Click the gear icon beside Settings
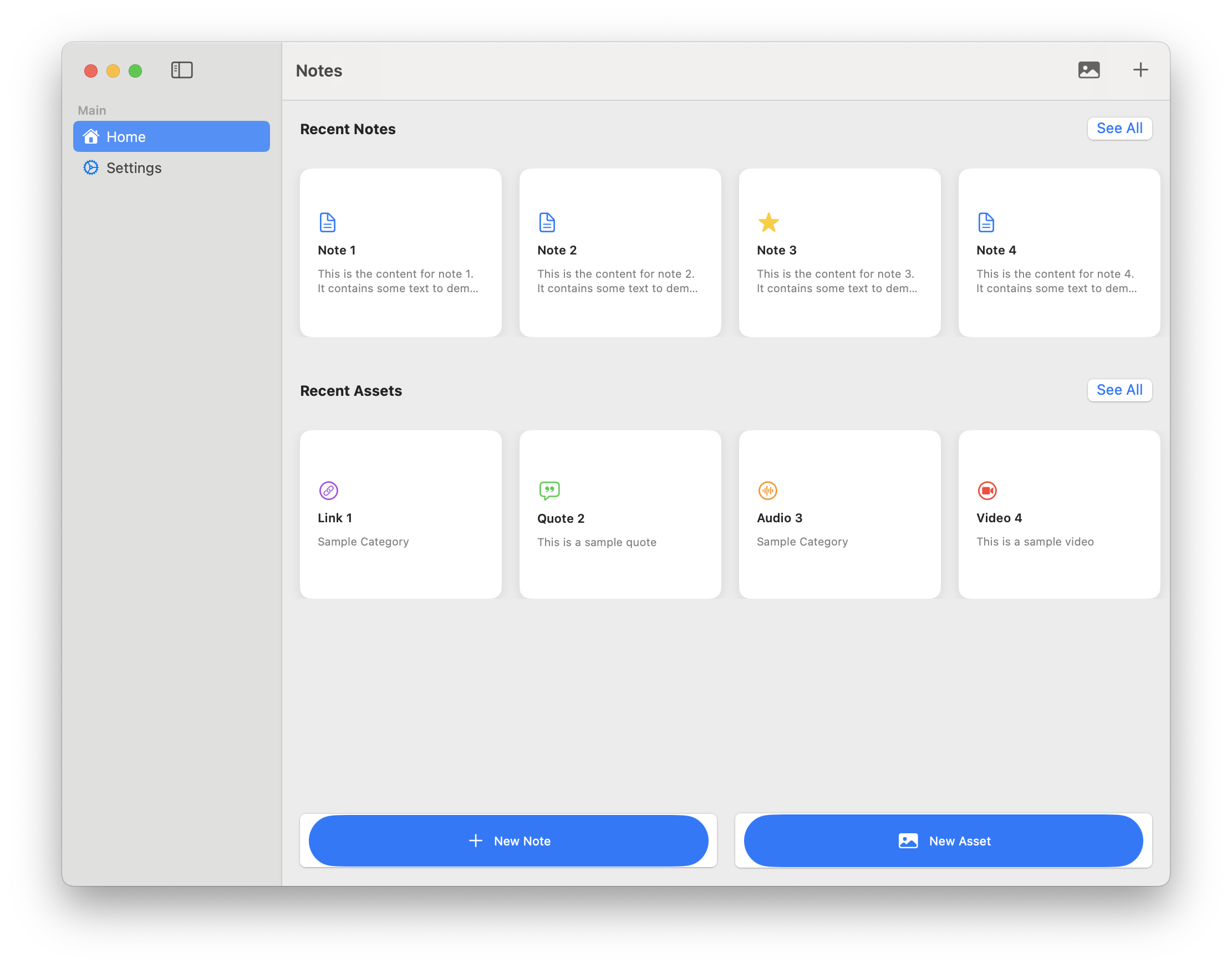1232x968 pixels. [x=91, y=168]
